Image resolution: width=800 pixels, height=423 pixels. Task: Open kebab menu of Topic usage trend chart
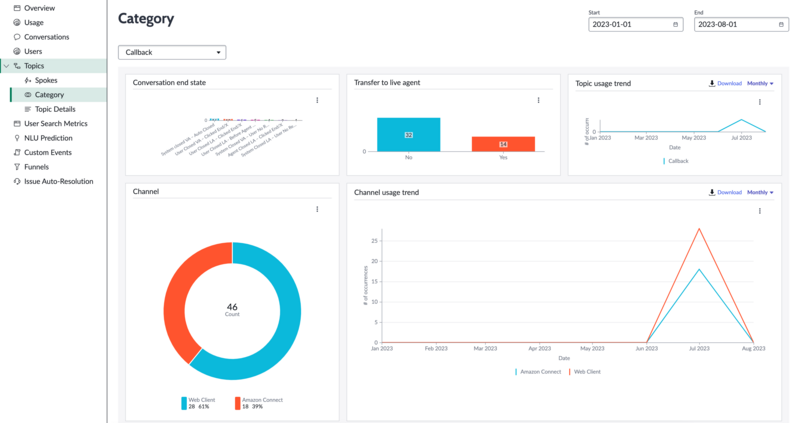click(760, 102)
